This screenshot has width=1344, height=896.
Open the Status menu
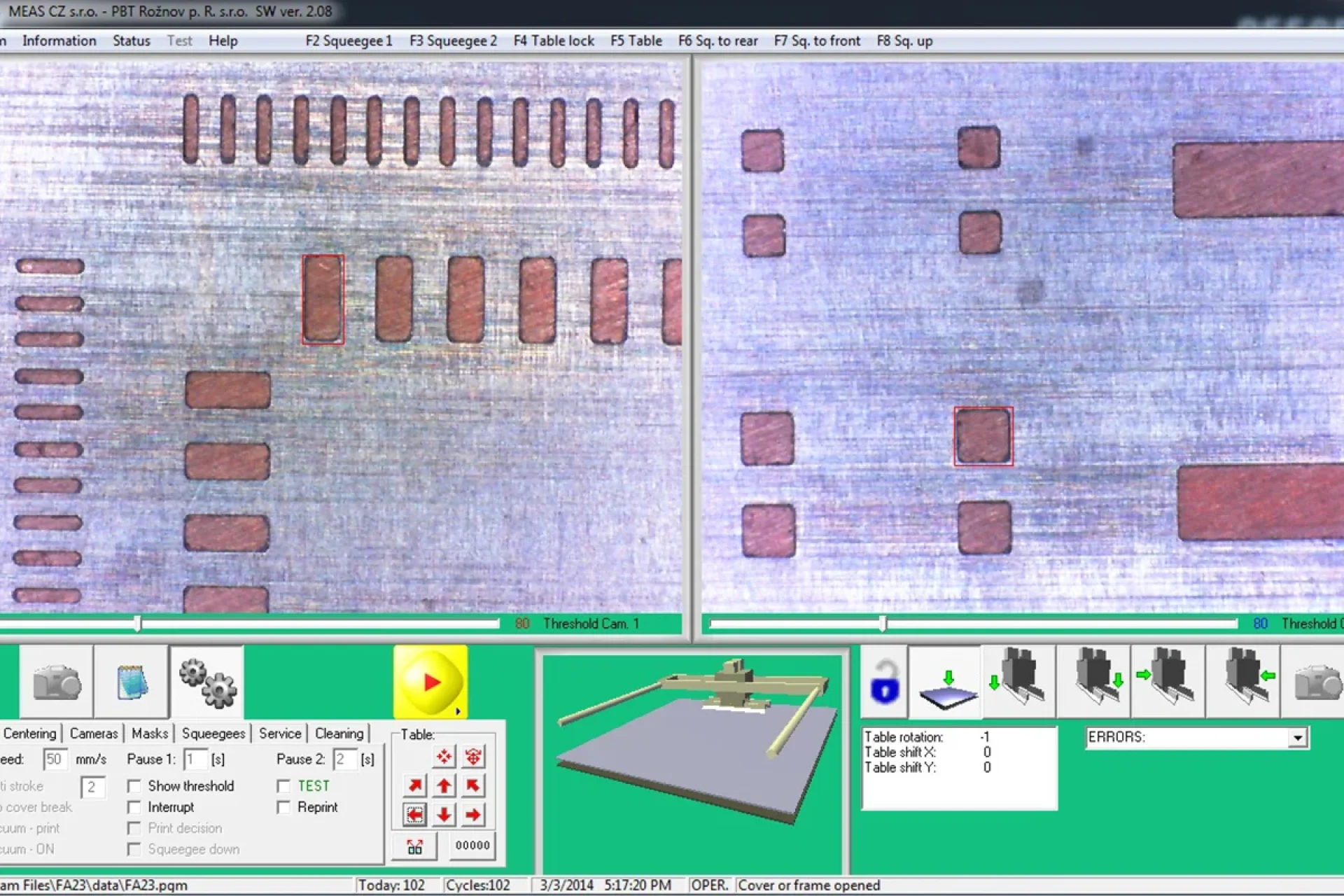pyautogui.click(x=132, y=41)
